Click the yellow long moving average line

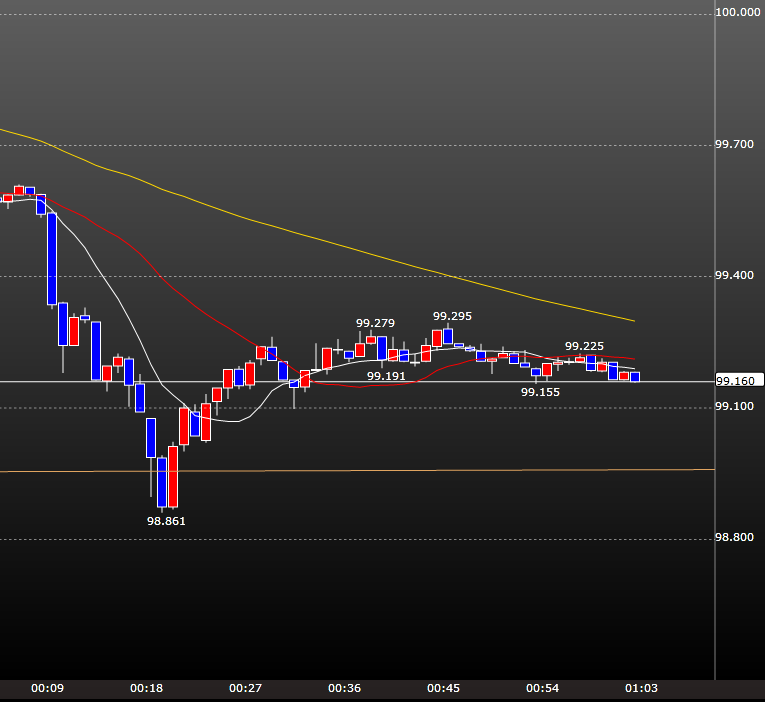point(317,239)
